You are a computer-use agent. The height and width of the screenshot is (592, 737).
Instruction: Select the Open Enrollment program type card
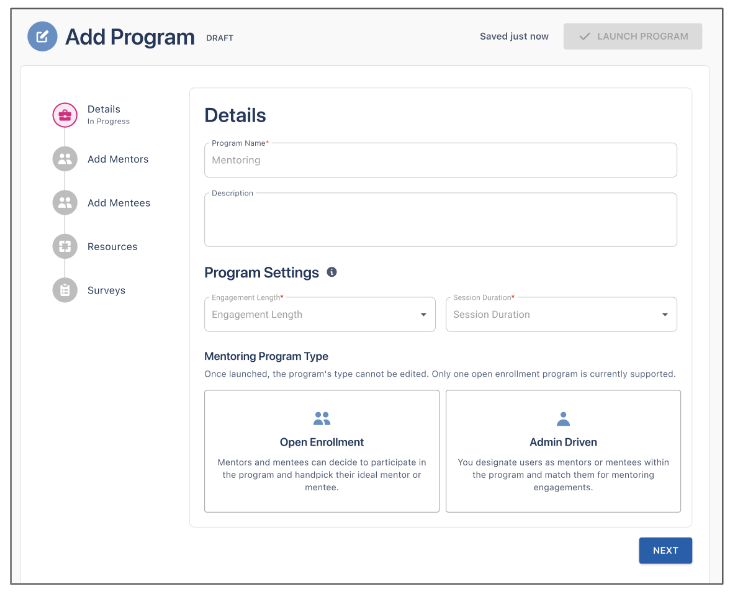click(321, 451)
